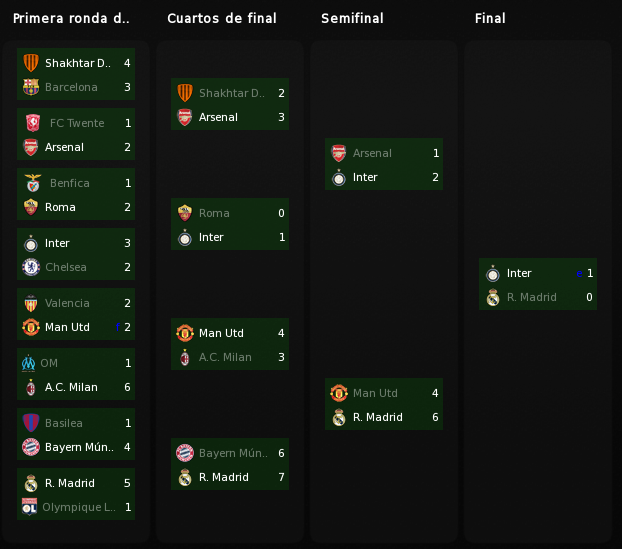Screen dimensions: 622x549
Task: Select the Basilea shield badge
Action: click(31, 423)
